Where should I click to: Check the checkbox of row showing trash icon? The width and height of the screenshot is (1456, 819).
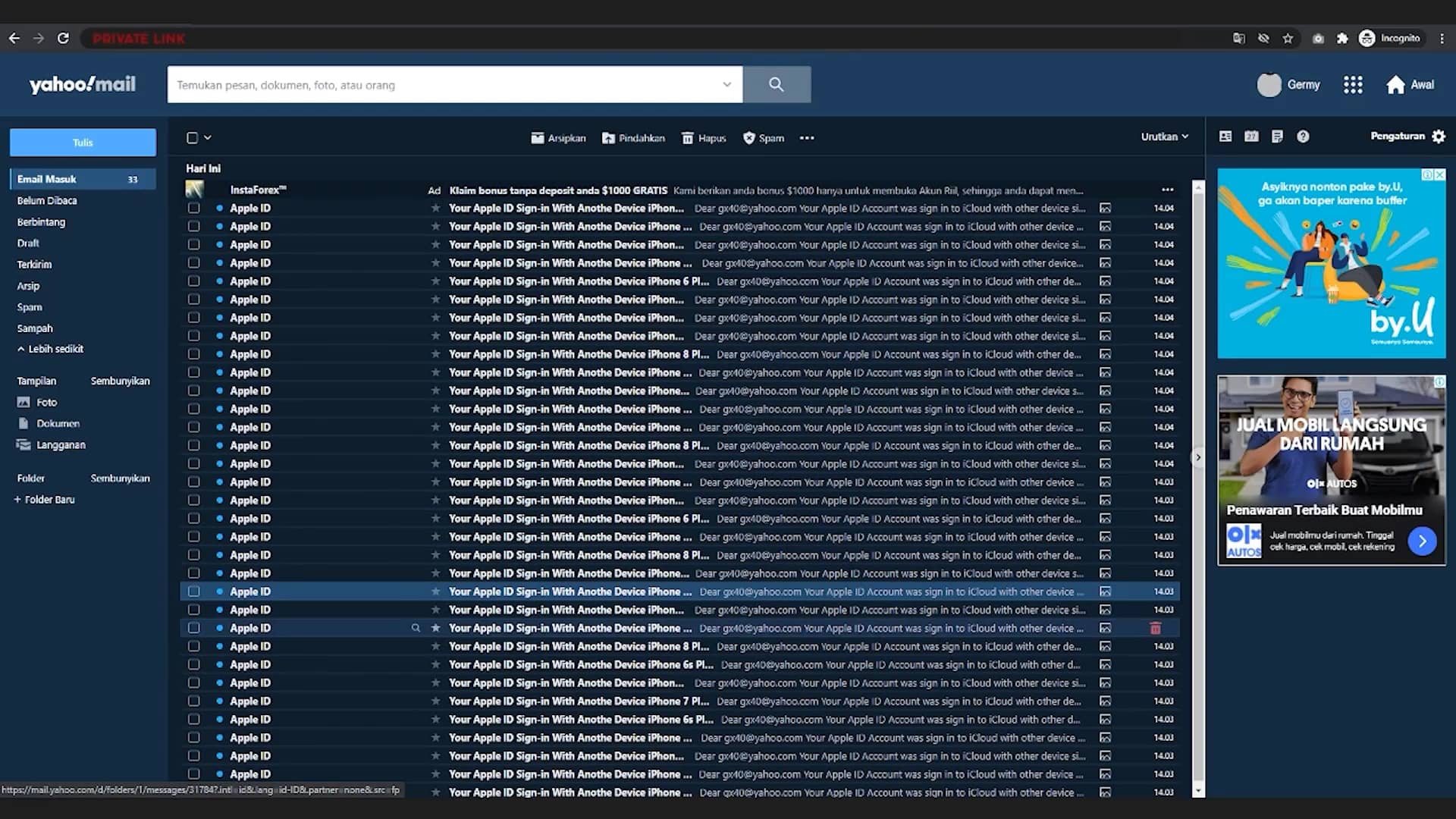[194, 628]
